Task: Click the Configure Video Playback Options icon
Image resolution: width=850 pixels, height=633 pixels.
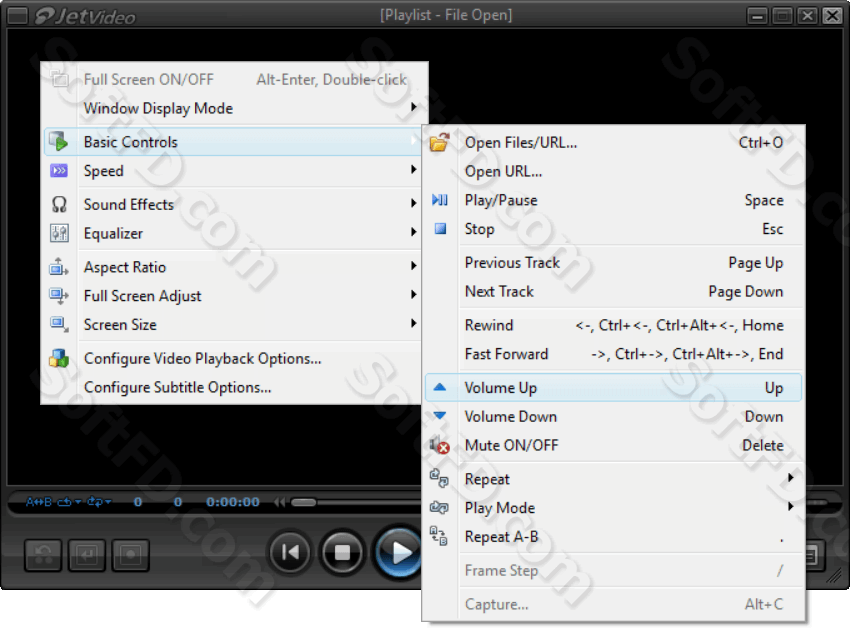Action: pyautogui.click(x=59, y=358)
